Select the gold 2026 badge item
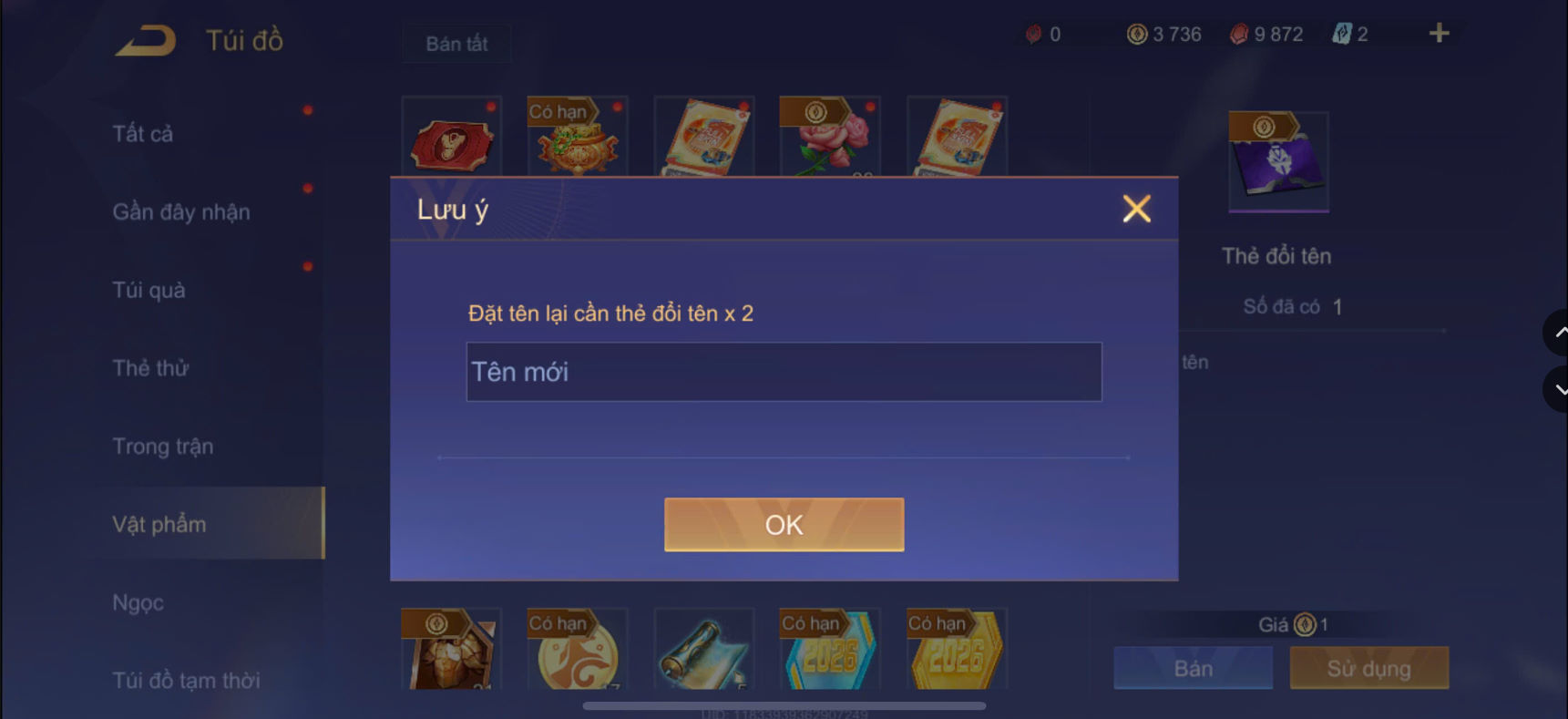Image resolution: width=1568 pixels, height=719 pixels. click(957, 649)
